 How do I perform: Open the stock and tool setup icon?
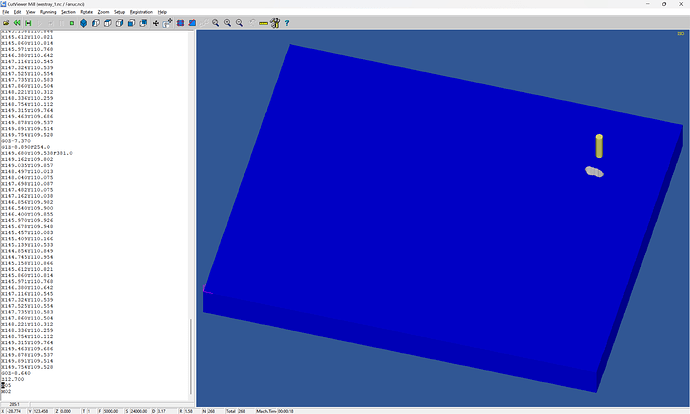275,23
